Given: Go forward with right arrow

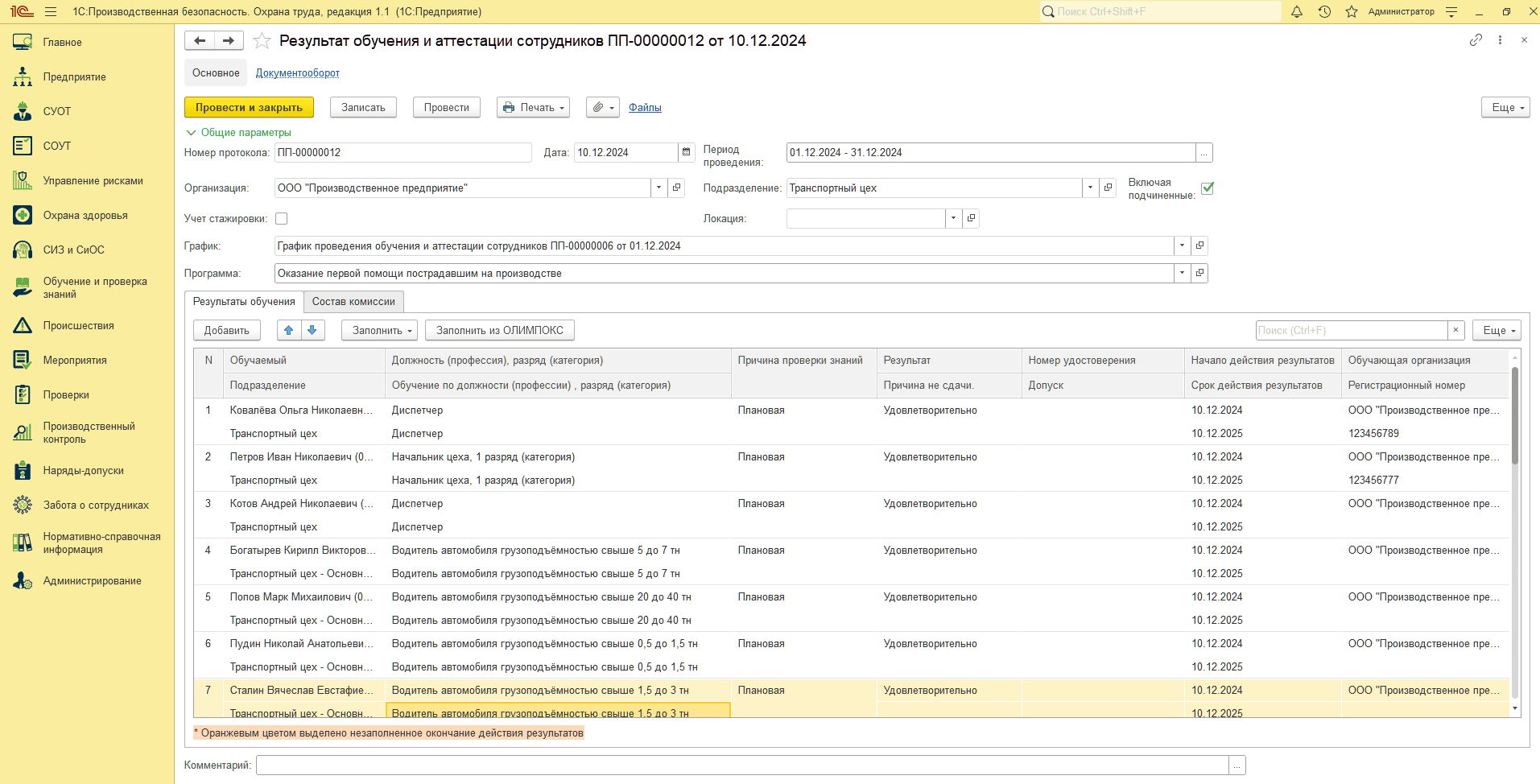Looking at the screenshot, I should click(229, 41).
